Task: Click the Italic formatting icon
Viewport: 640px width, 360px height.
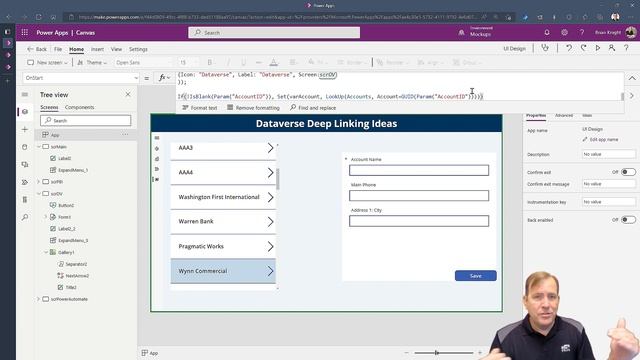Action: (x=228, y=62)
